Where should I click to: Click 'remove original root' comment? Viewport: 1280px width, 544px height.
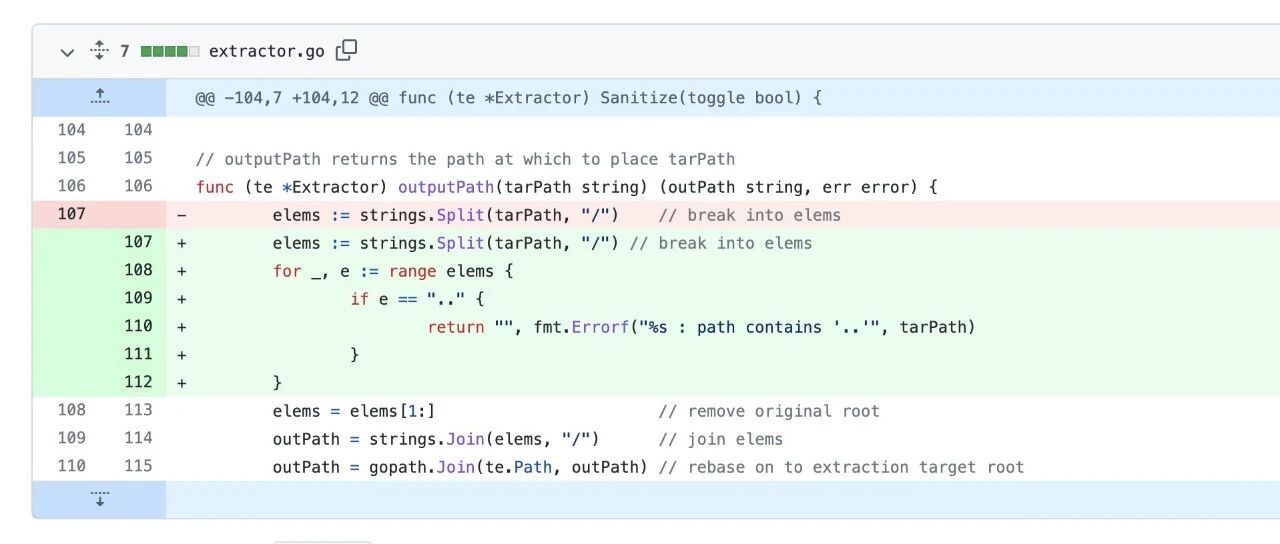(769, 411)
